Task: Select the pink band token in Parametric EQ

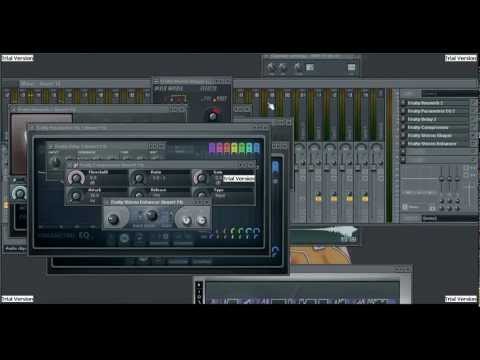Action: [219, 148]
